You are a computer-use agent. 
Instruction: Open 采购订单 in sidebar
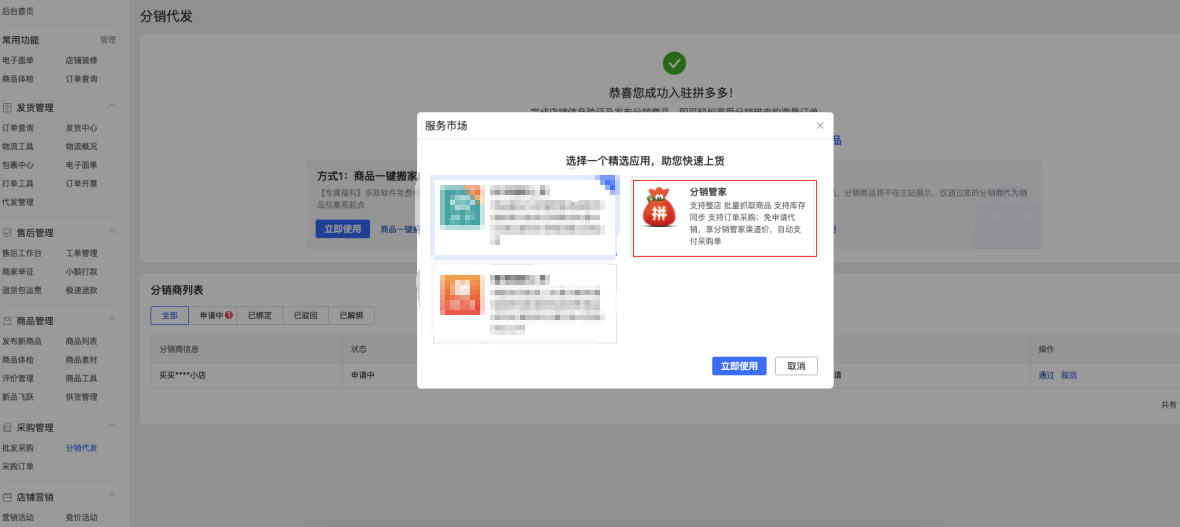[x=18, y=467]
